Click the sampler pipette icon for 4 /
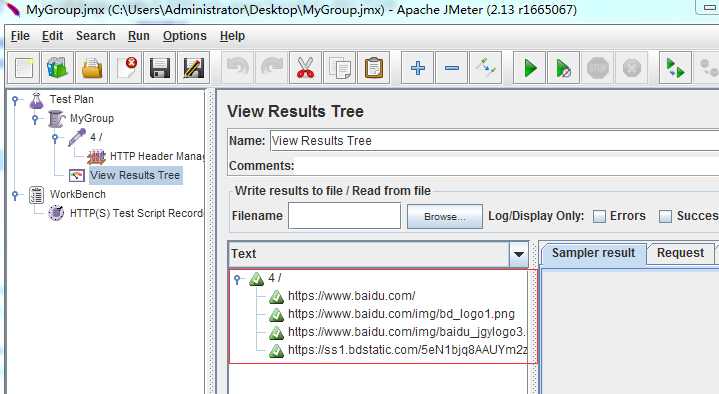 (77, 137)
